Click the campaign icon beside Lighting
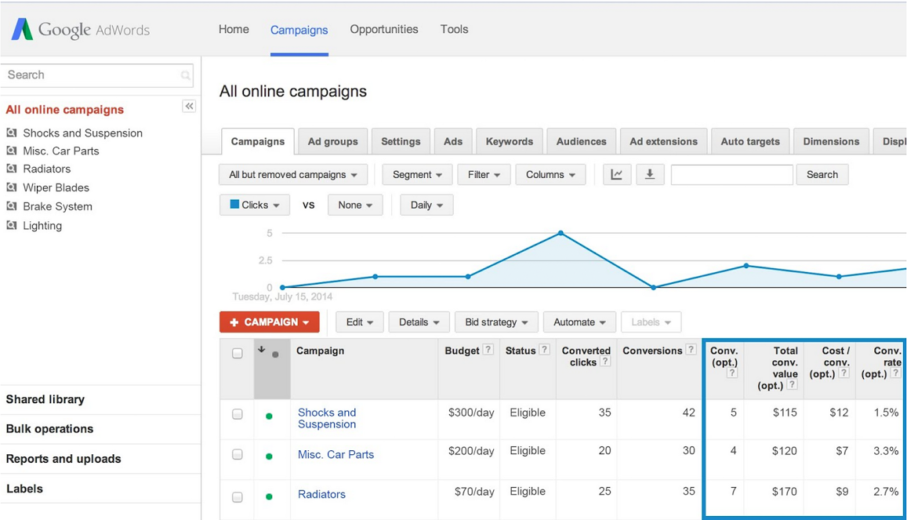 click(x=12, y=226)
